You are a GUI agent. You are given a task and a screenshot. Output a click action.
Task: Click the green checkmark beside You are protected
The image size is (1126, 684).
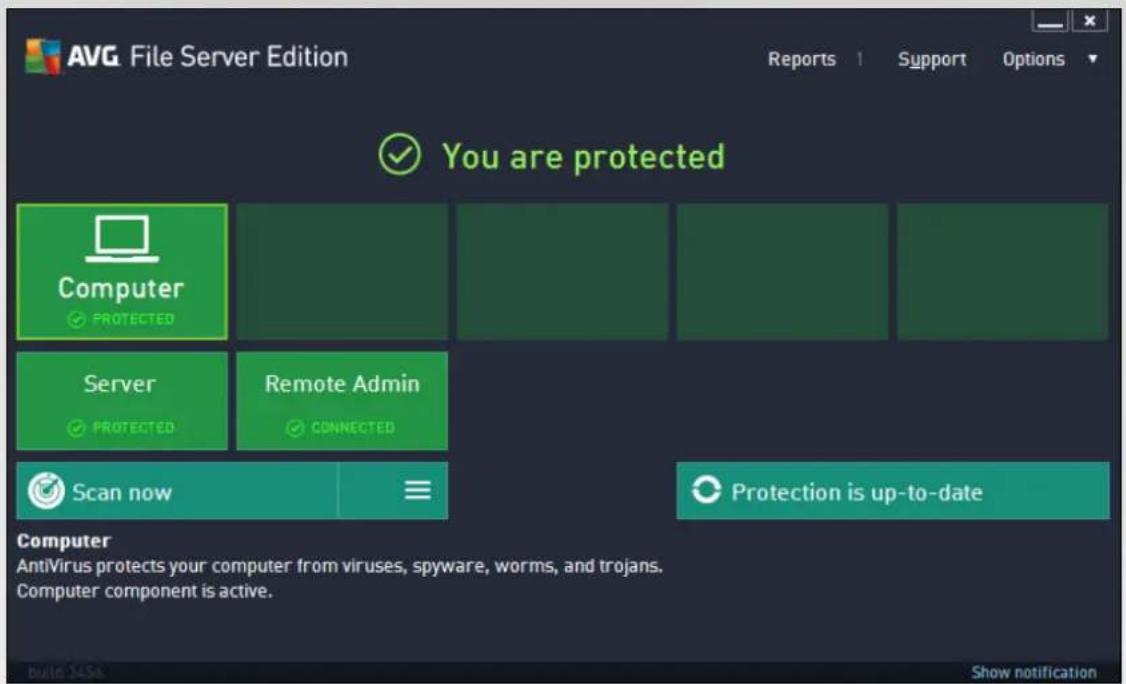tap(399, 154)
